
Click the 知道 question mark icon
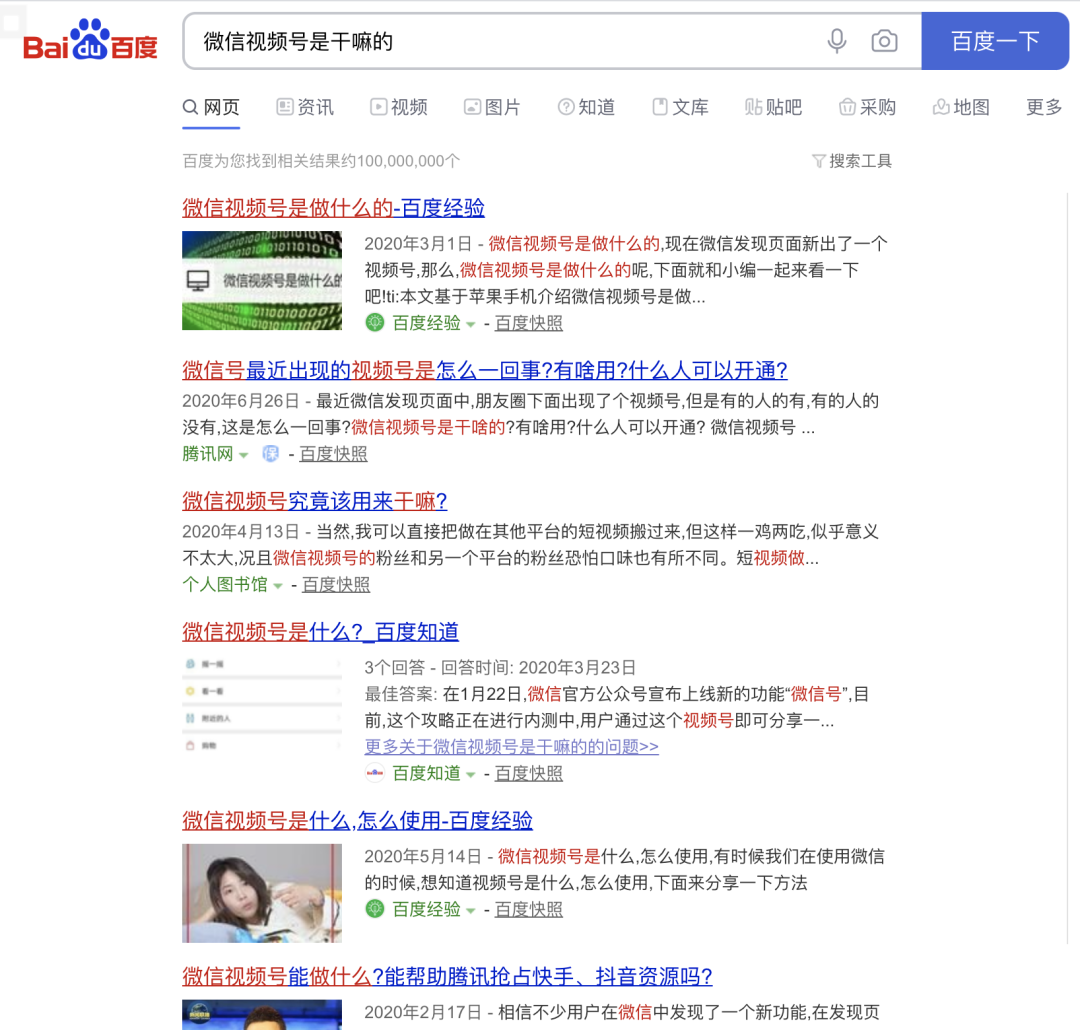click(x=565, y=107)
